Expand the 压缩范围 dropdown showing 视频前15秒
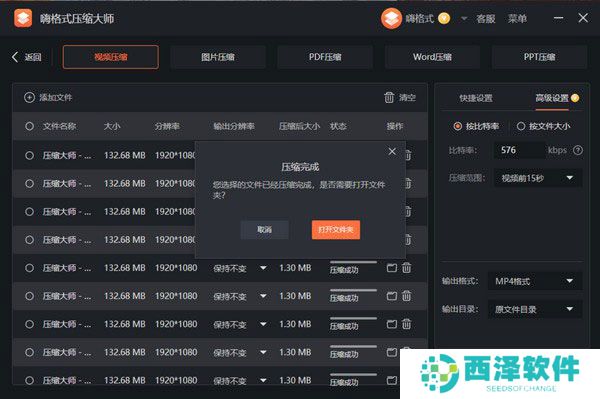 pyautogui.click(x=538, y=178)
